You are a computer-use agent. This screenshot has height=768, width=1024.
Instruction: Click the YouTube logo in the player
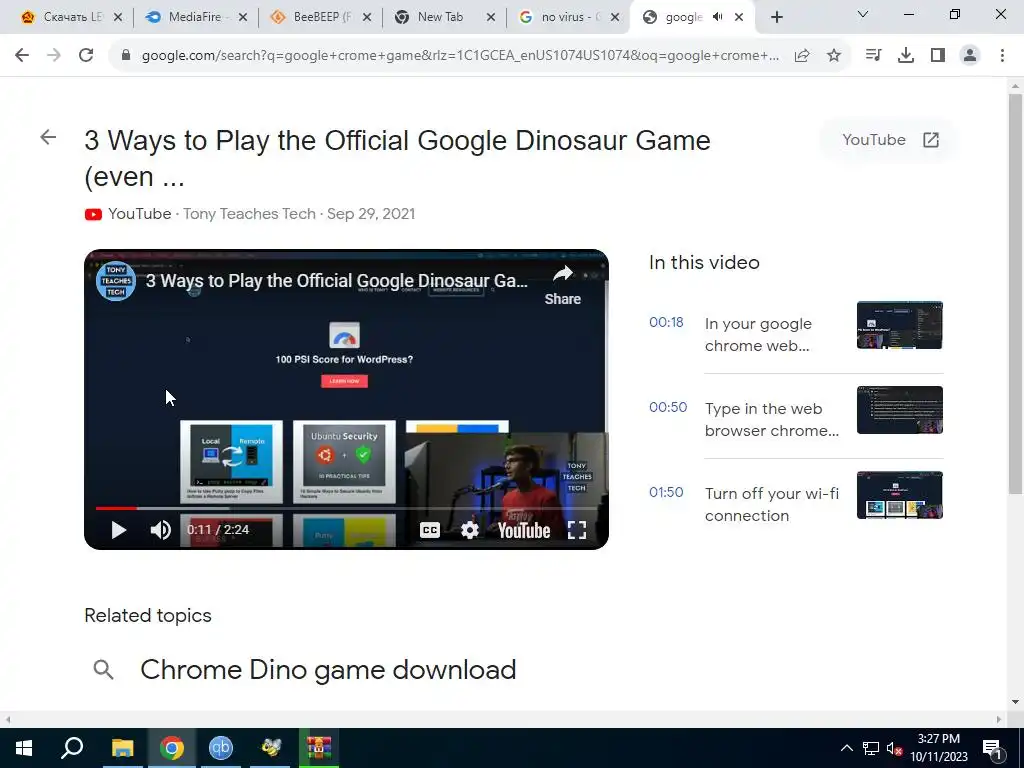coord(524,530)
